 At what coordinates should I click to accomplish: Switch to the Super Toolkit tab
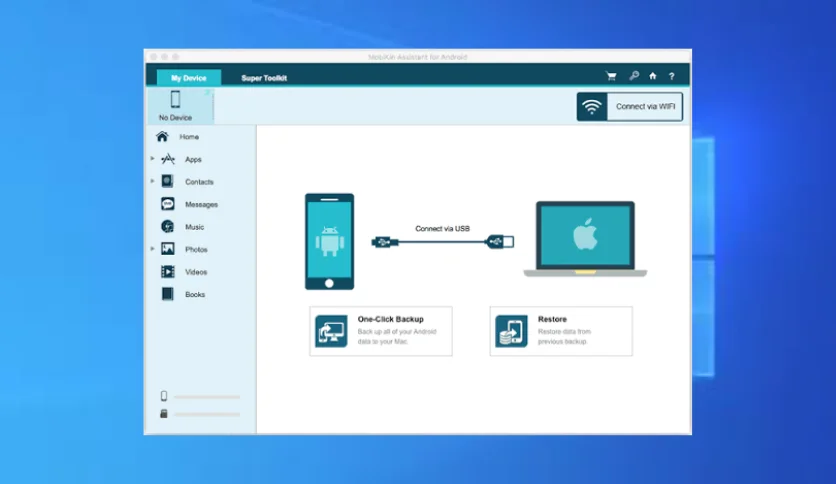[x=264, y=78]
